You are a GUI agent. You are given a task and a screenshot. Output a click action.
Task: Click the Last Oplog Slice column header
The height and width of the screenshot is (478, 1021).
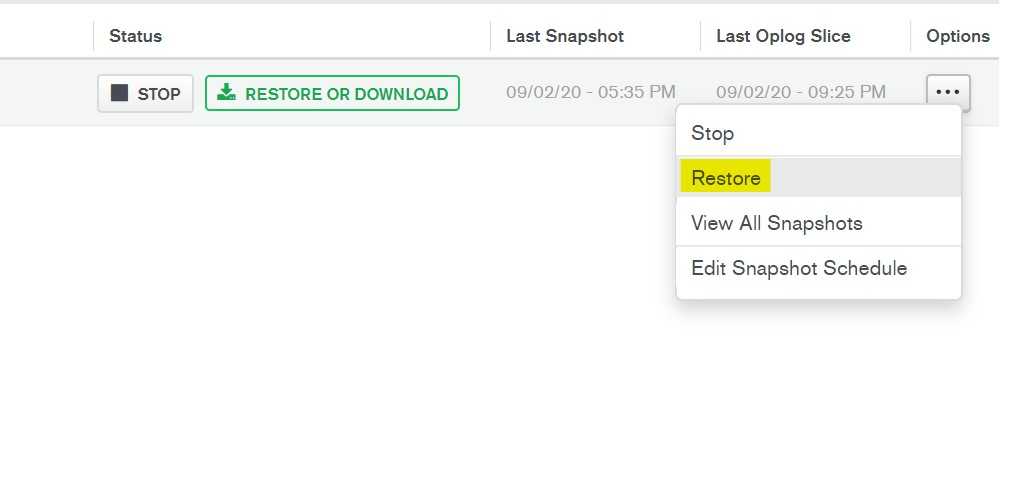click(783, 36)
